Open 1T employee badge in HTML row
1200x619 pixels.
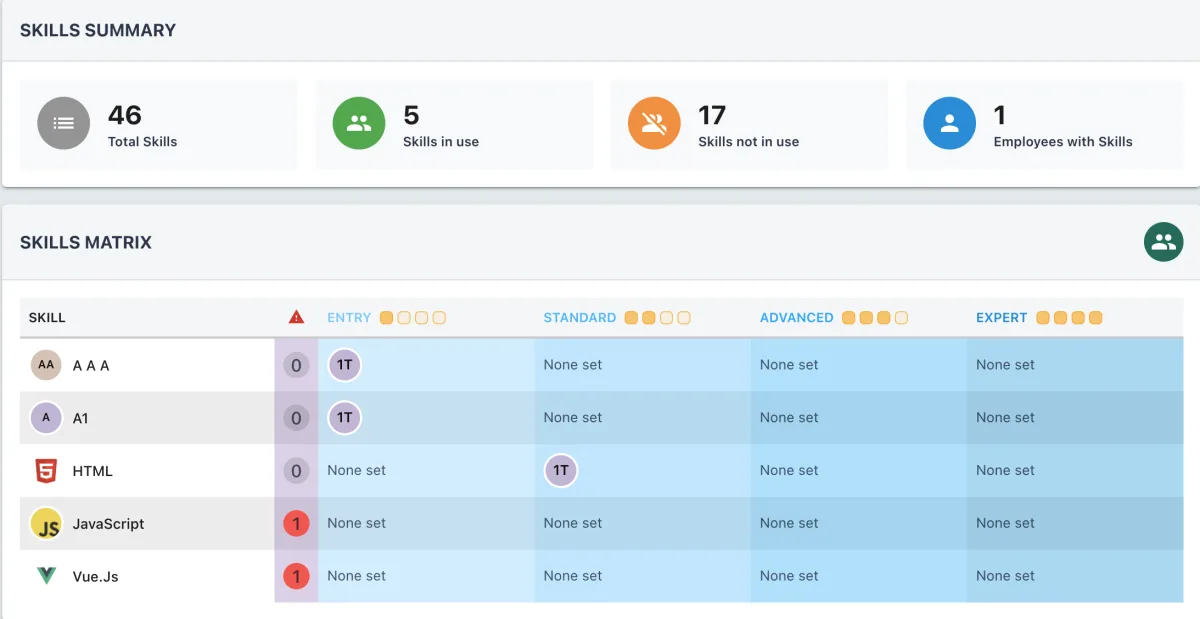pyautogui.click(x=561, y=470)
